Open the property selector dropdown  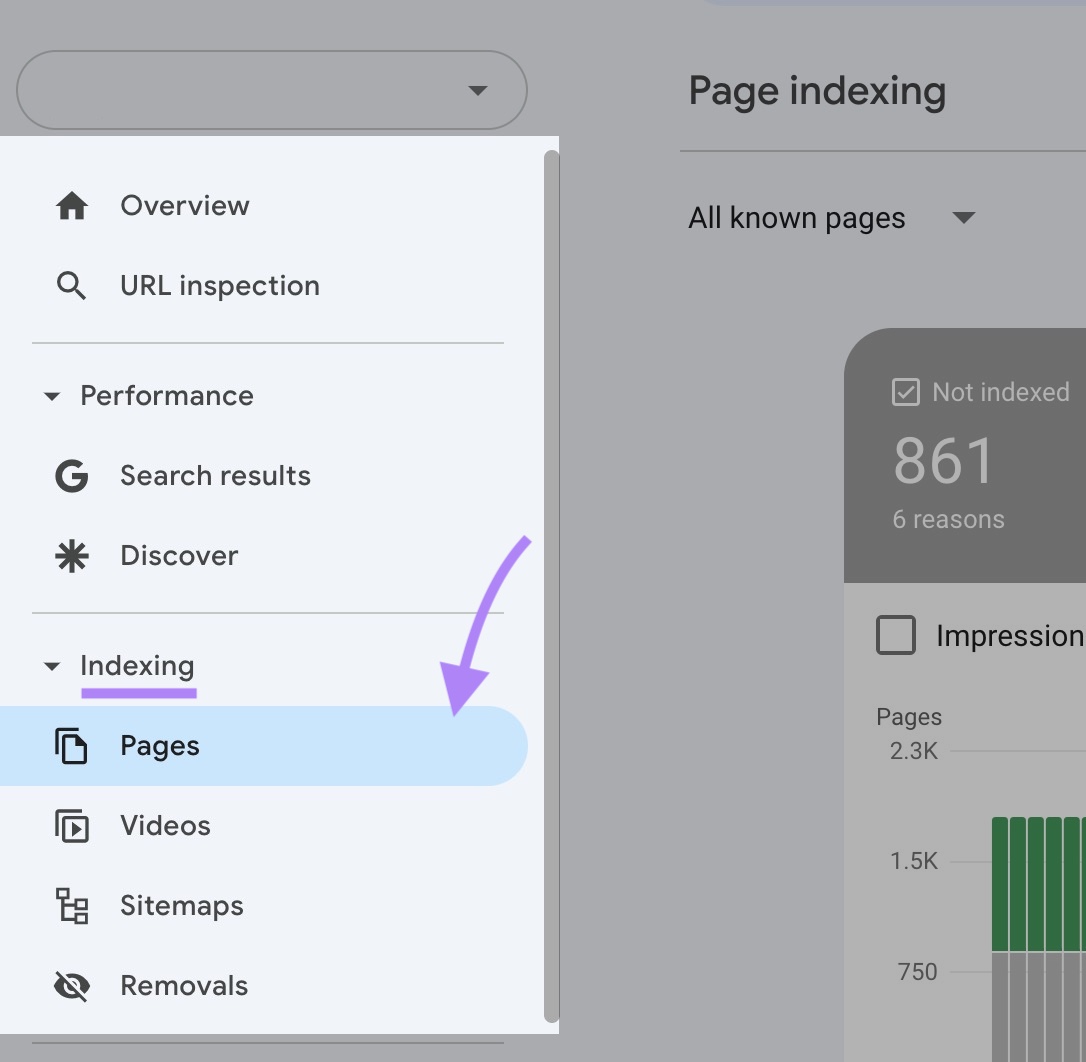pyautogui.click(x=270, y=90)
